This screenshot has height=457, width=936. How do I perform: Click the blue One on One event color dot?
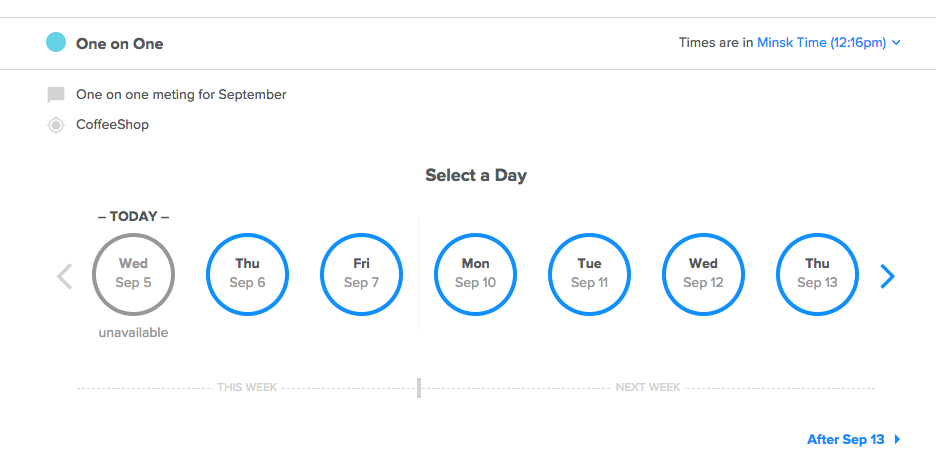point(56,43)
